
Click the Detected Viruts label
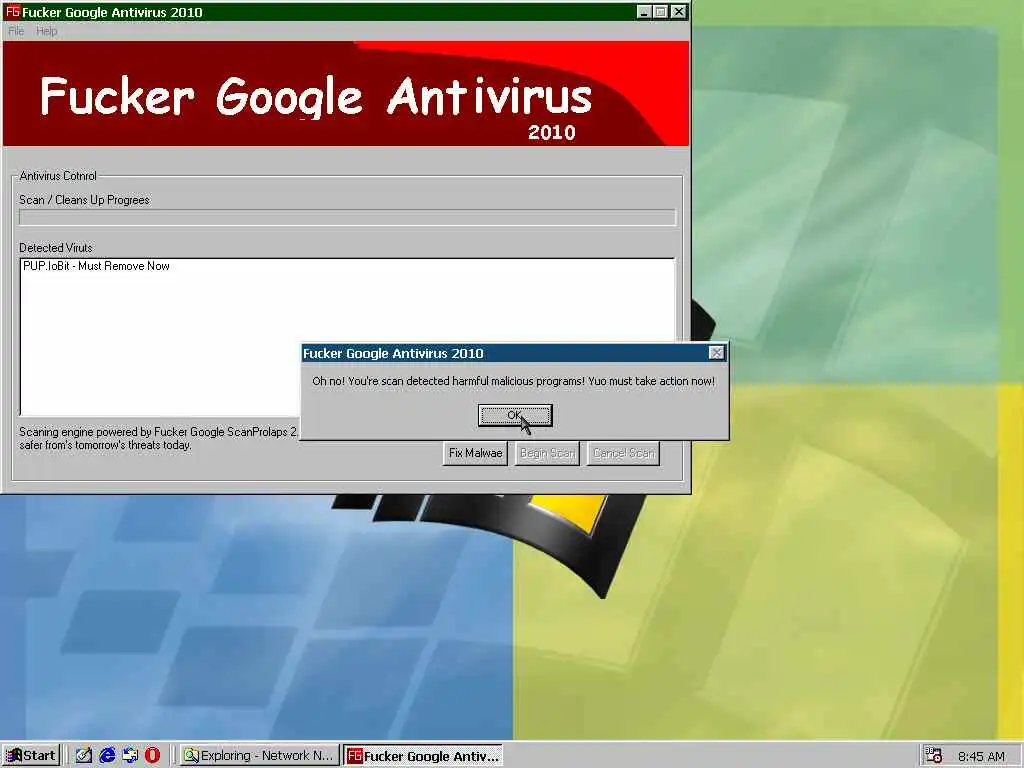click(x=56, y=248)
